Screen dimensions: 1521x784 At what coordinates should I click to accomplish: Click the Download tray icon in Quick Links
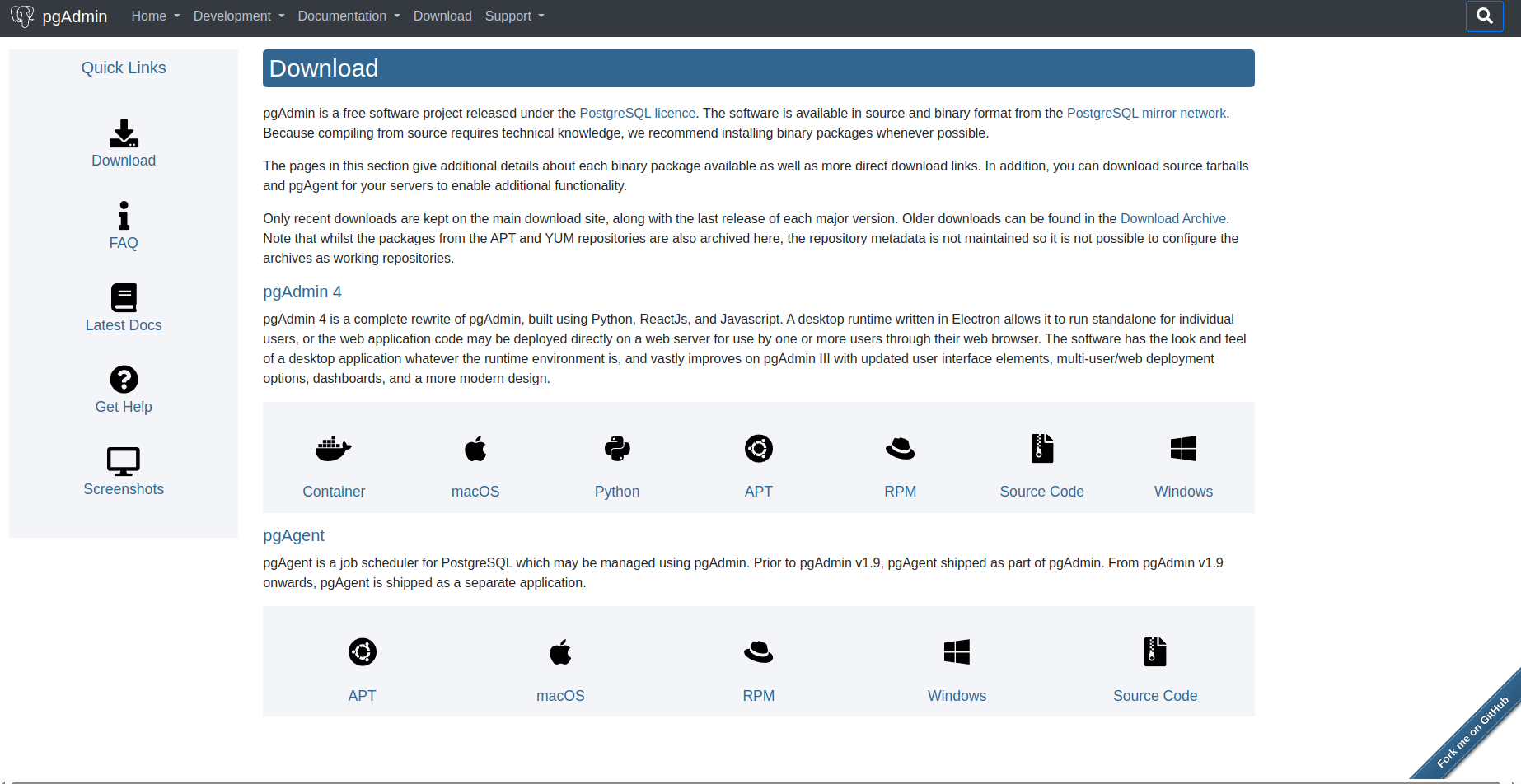pos(124,133)
